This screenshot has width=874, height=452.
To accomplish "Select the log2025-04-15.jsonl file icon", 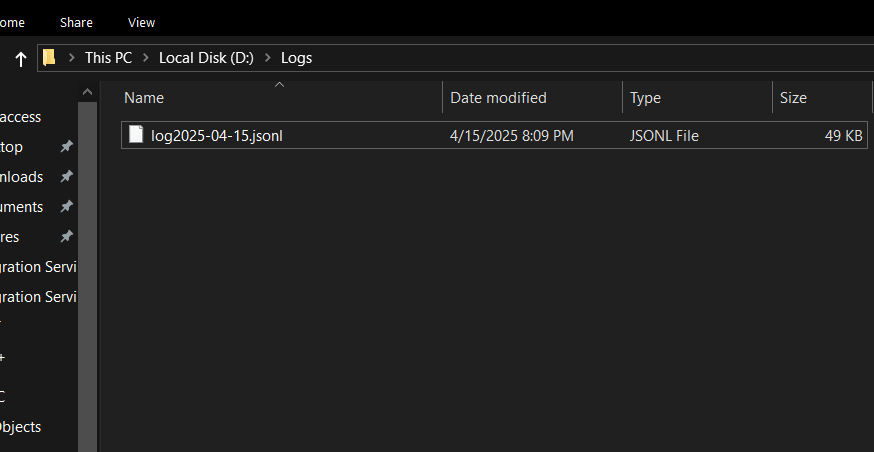I will 136,135.
